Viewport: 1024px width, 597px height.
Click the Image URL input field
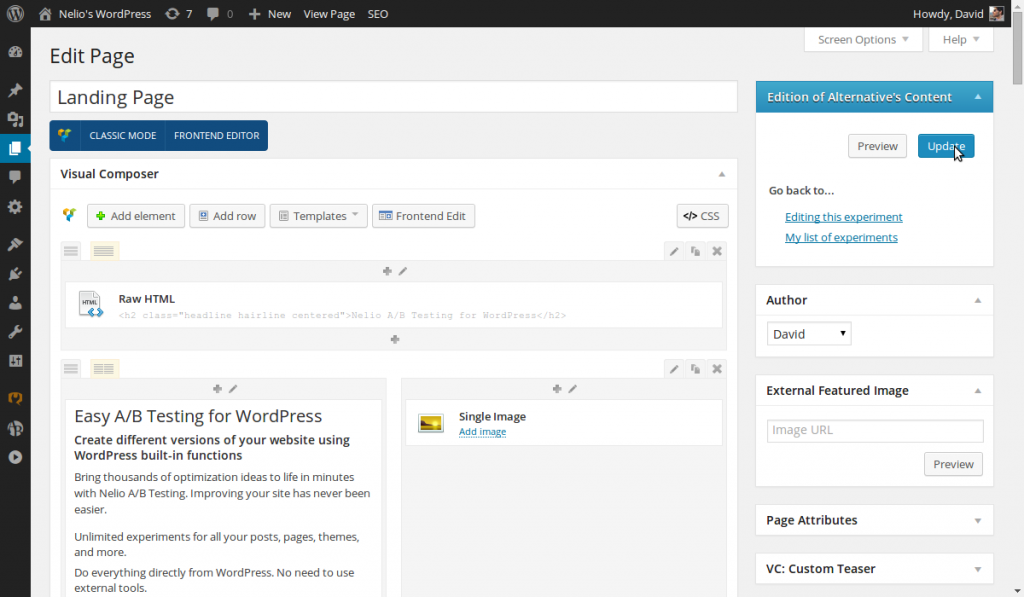[874, 429]
